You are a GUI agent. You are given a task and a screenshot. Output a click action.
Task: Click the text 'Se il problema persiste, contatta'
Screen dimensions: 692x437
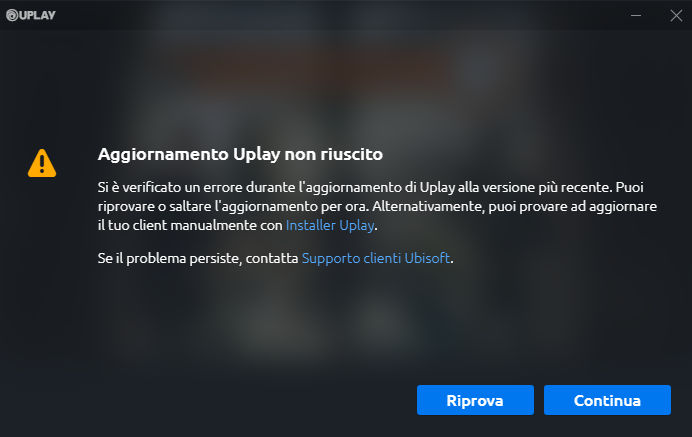click(198, 258)
